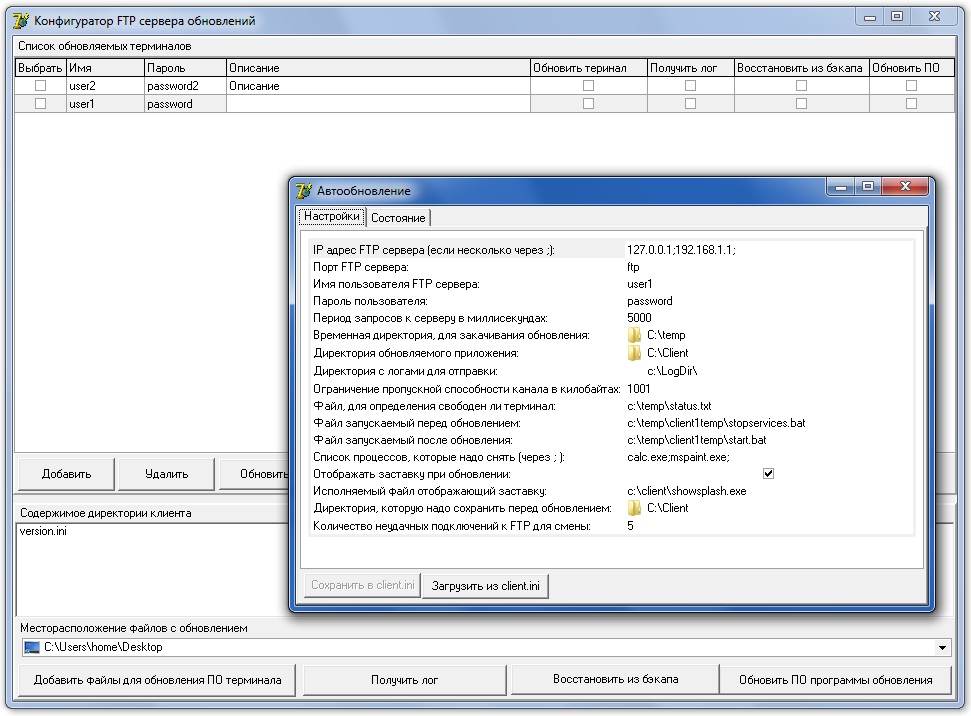The width and height of the screenshot is (971, 716).
Task: Check 'Получить лог' for user1
Action: pyautogui.click(x=690, y=103)
